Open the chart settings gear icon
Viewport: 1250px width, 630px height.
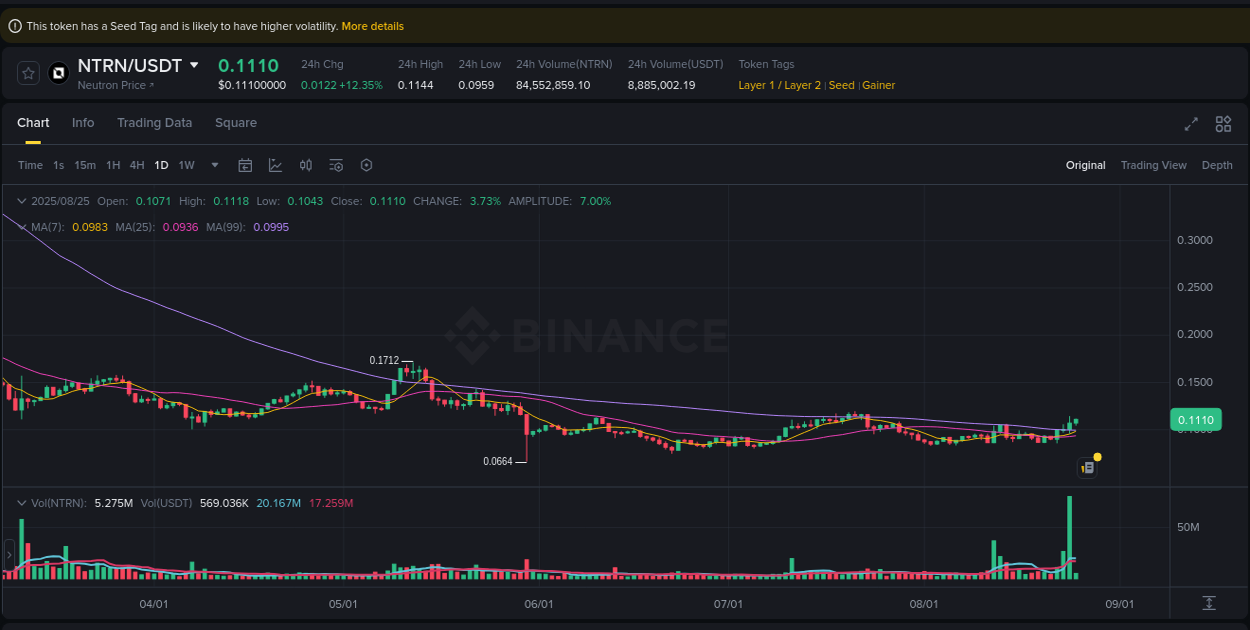(x=366, y=165)
